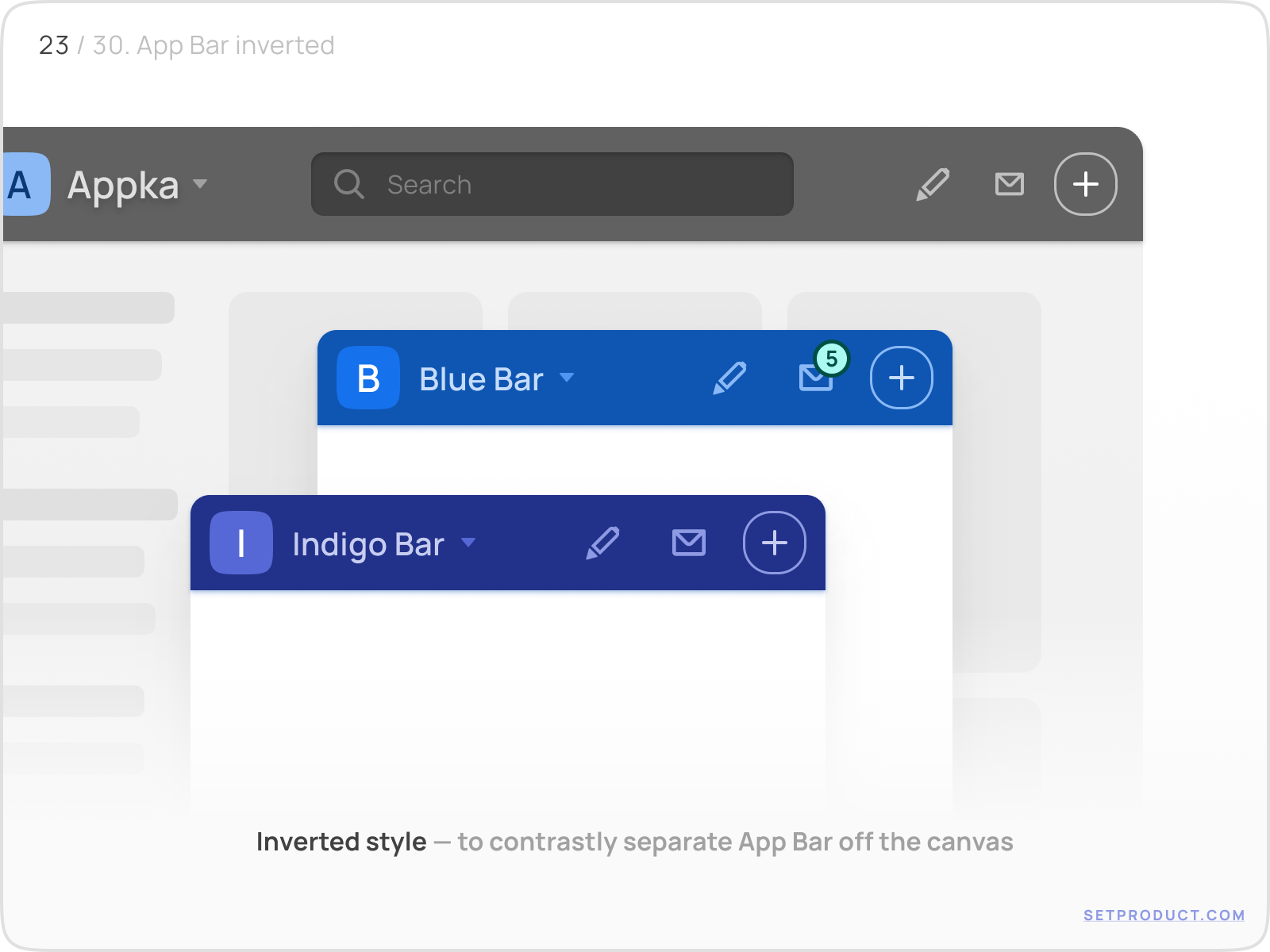Open the inbox icon showing 5 notifications

pyautogui.click(x=817, y=380)
